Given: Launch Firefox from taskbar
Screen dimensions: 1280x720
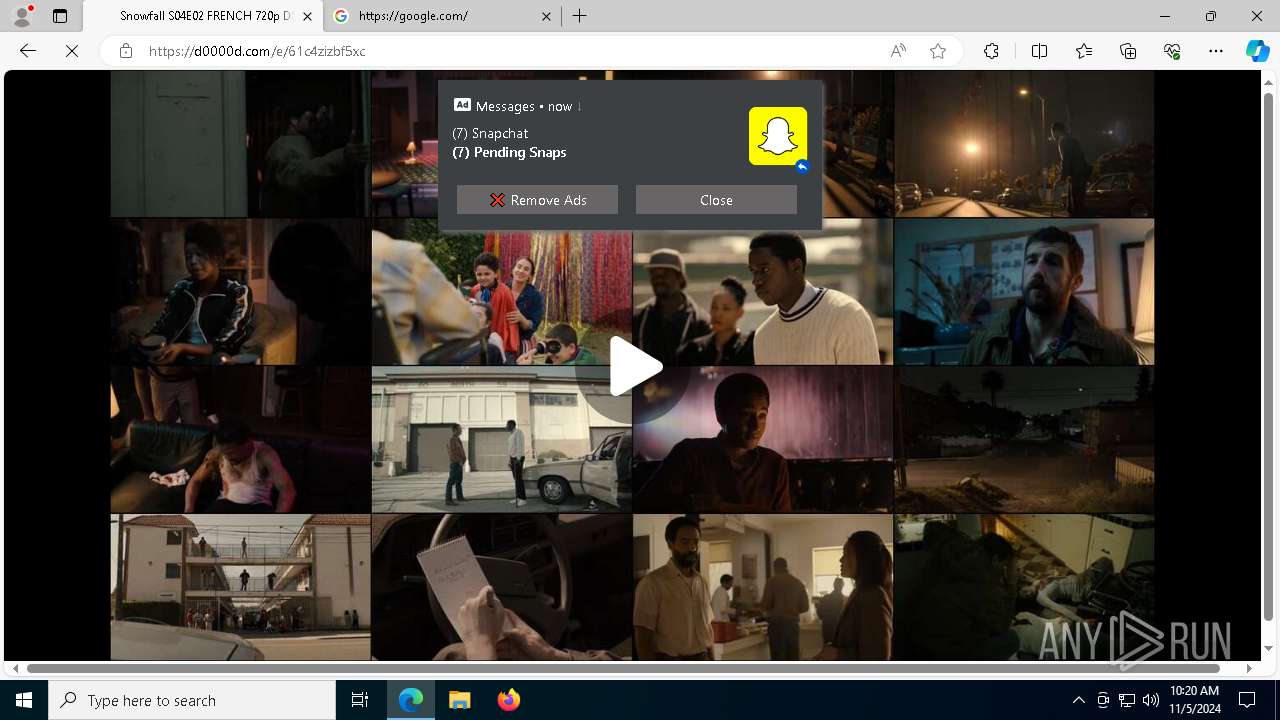Looking at the screenshot, I should (x=508, y=700).
